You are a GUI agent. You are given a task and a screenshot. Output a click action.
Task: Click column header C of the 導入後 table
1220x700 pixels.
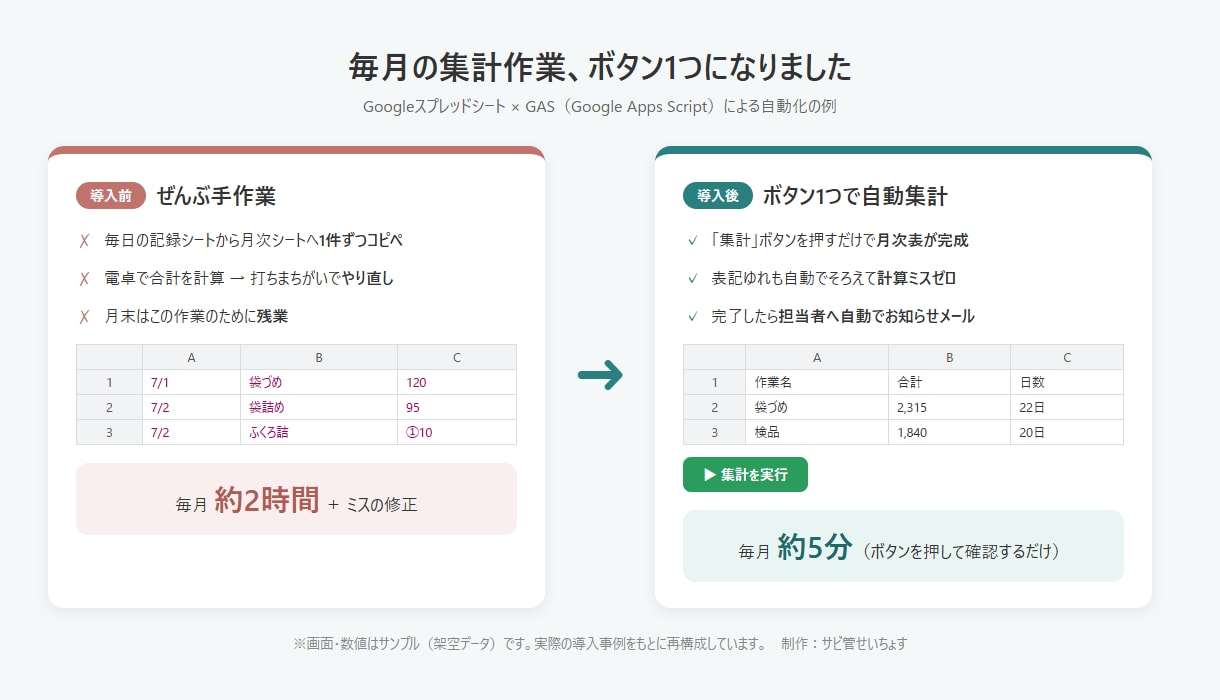[x=1067, y=357]
